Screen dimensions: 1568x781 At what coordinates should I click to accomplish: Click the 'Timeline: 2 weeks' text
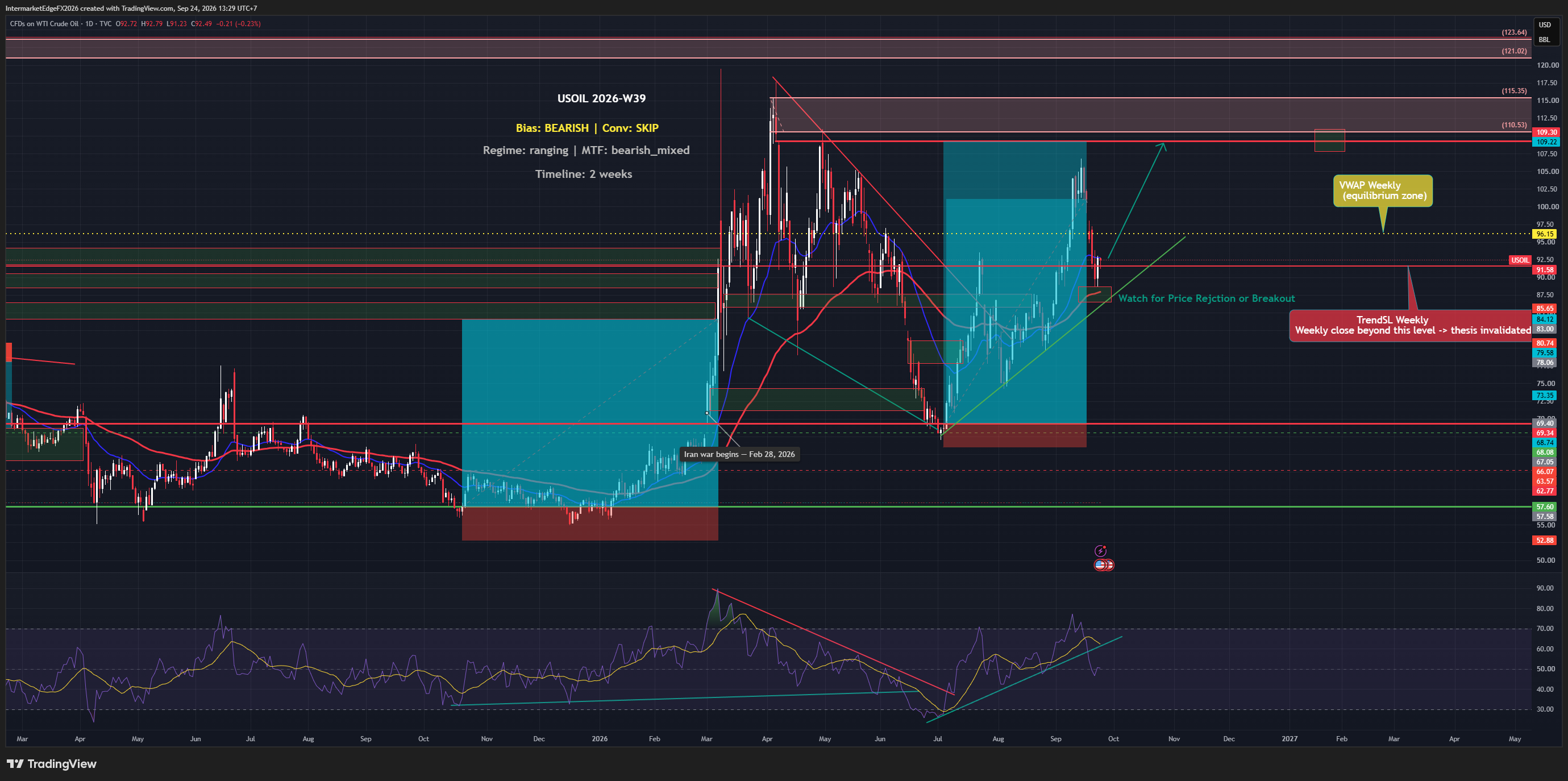[583, 174]
